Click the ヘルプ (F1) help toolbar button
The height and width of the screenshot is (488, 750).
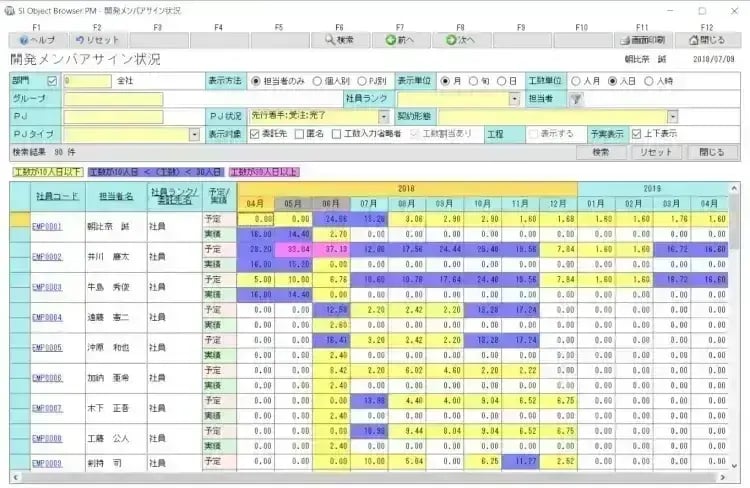(x=37, y=40)
